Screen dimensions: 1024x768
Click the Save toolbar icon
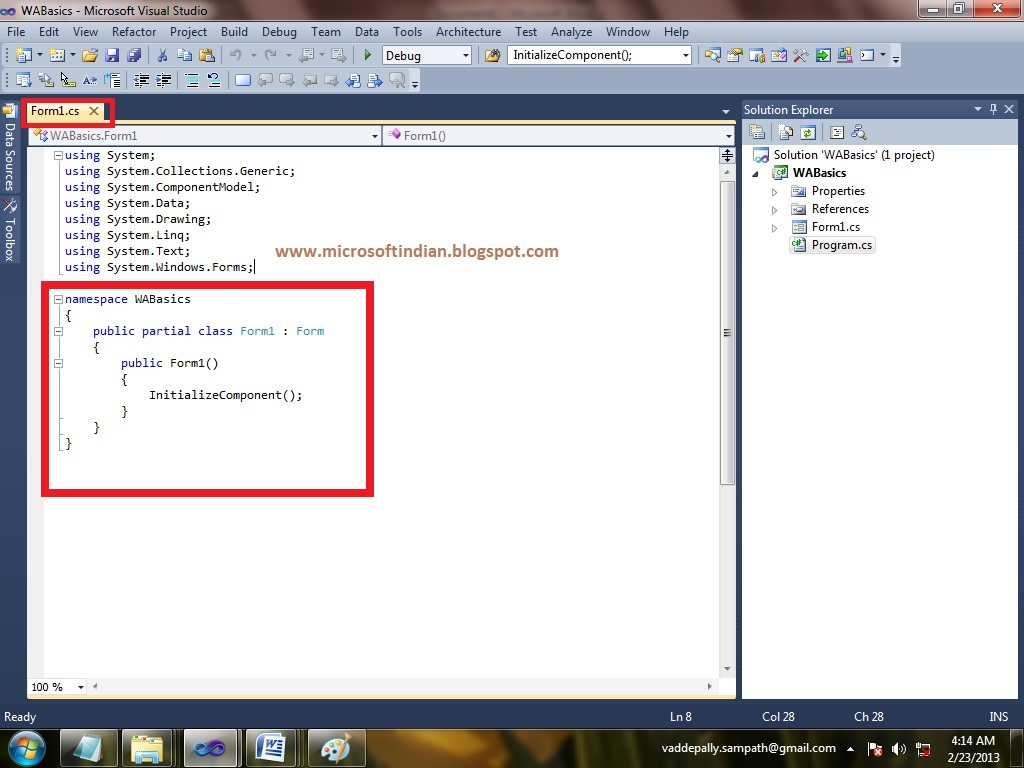point(112,56)
